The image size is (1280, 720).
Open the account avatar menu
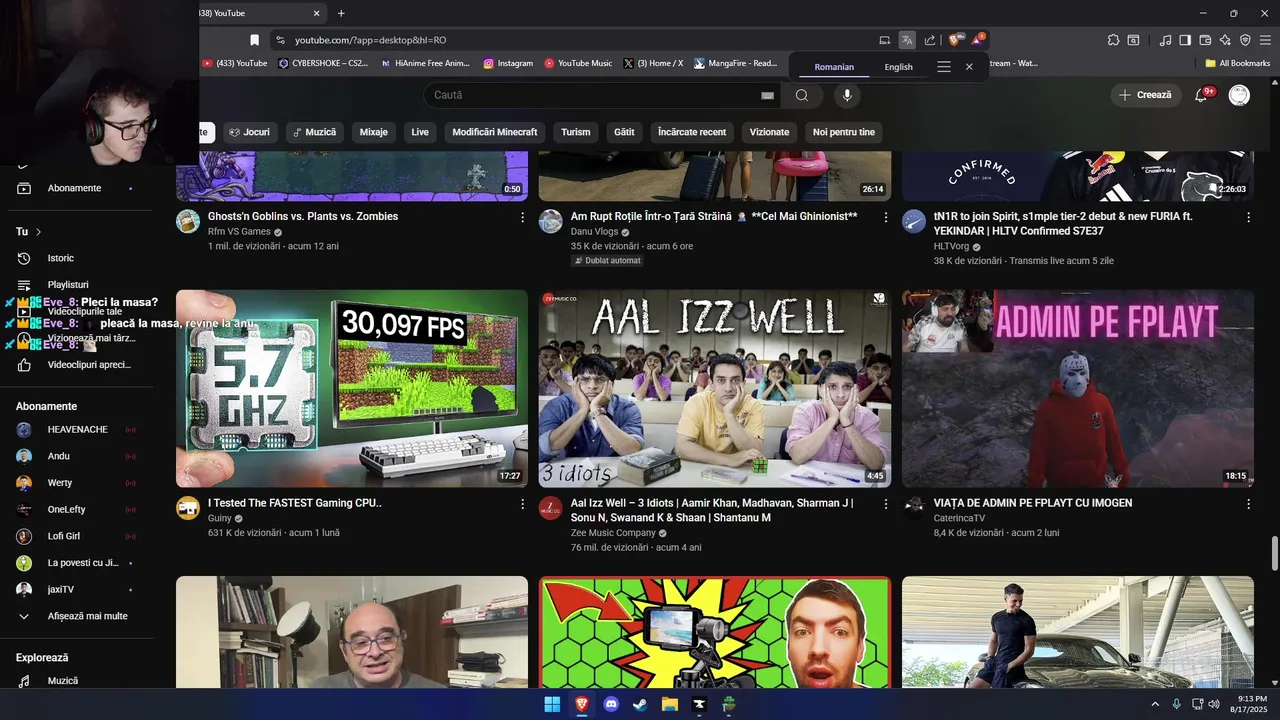[1239, 95]
